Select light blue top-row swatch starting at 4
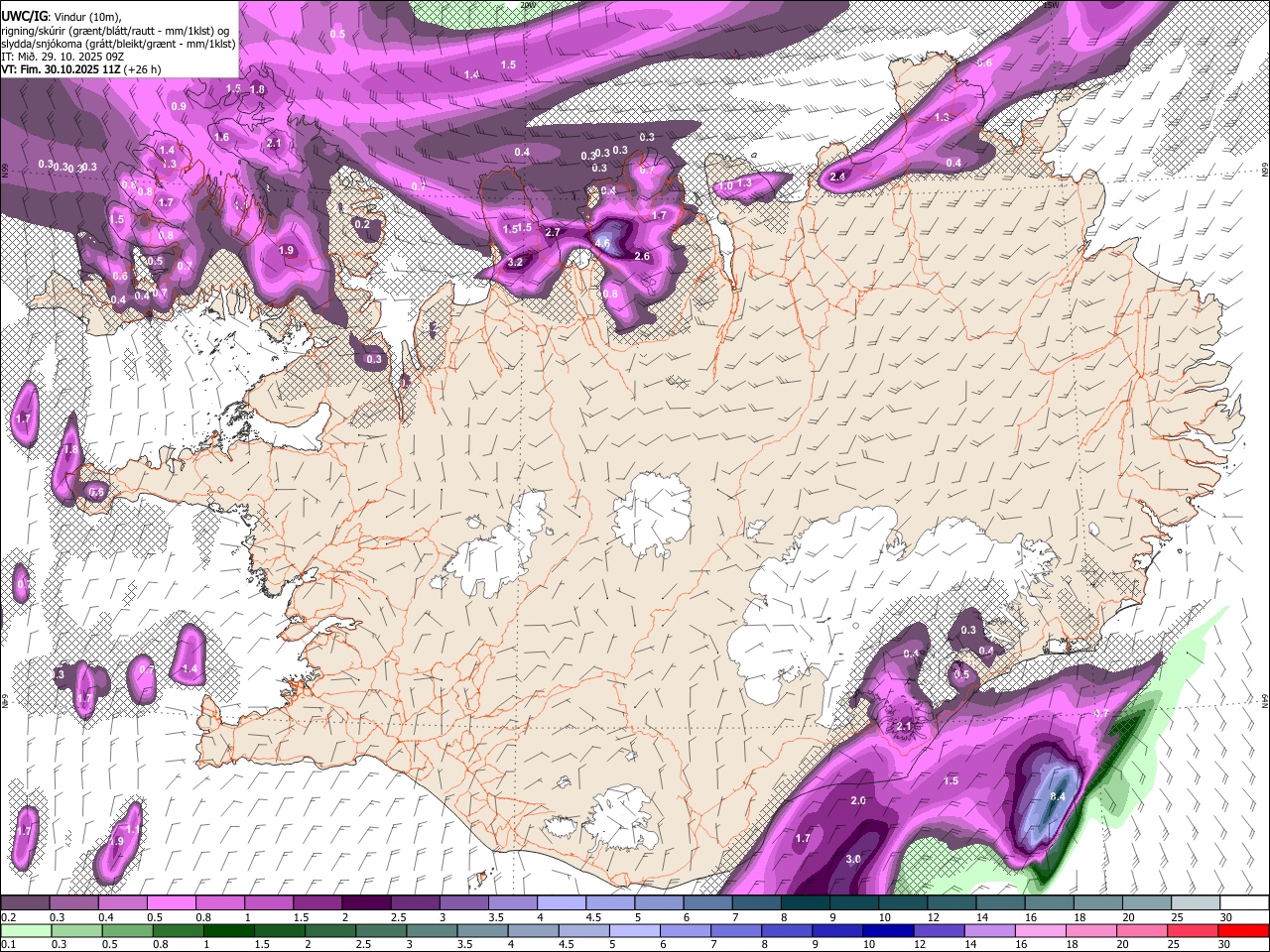The width and height of the screenshot is (1270, 952). coord(562,902)
